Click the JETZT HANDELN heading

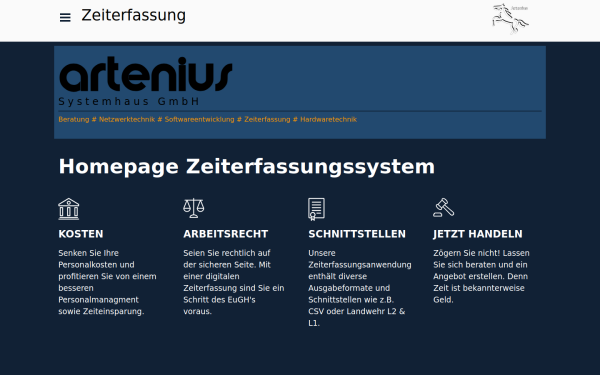tap(478, 234)
